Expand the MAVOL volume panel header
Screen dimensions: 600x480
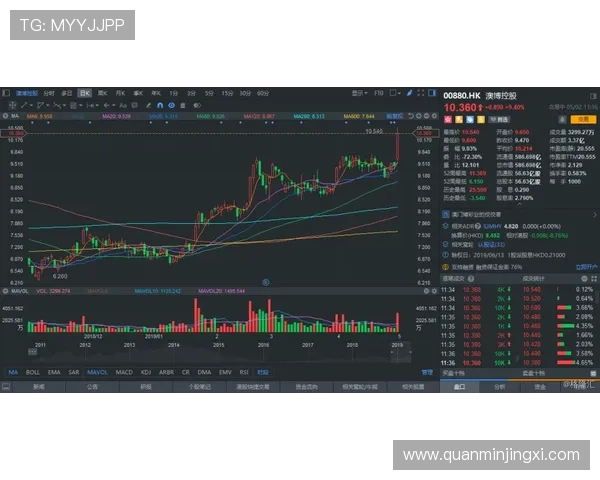(7, 291)
